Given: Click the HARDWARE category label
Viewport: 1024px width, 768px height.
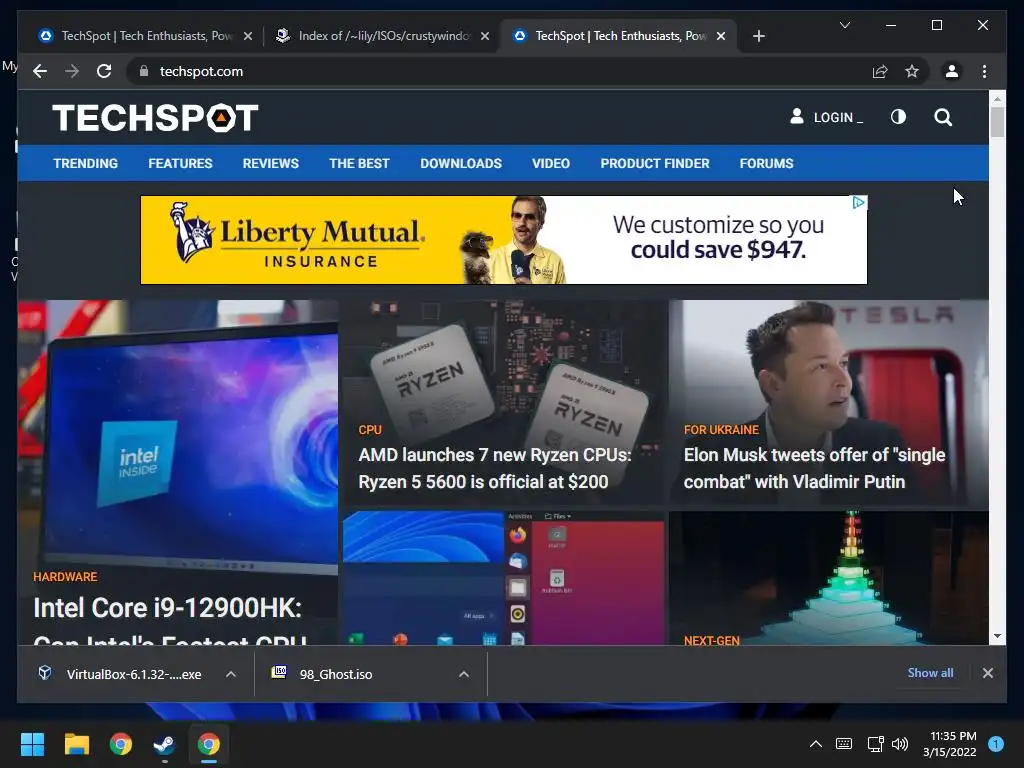Looking at the screenshot, I should tap(65, 577).
